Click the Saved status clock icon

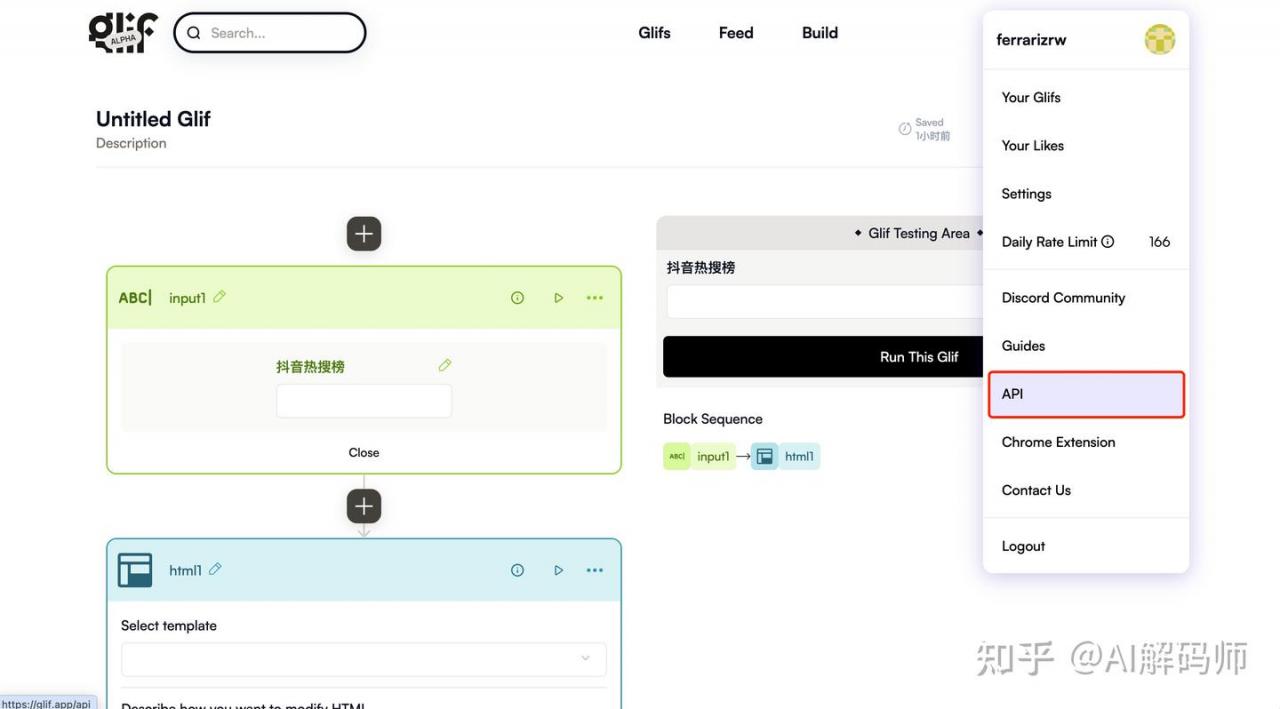pyautogui.click(x=905, y=129)
